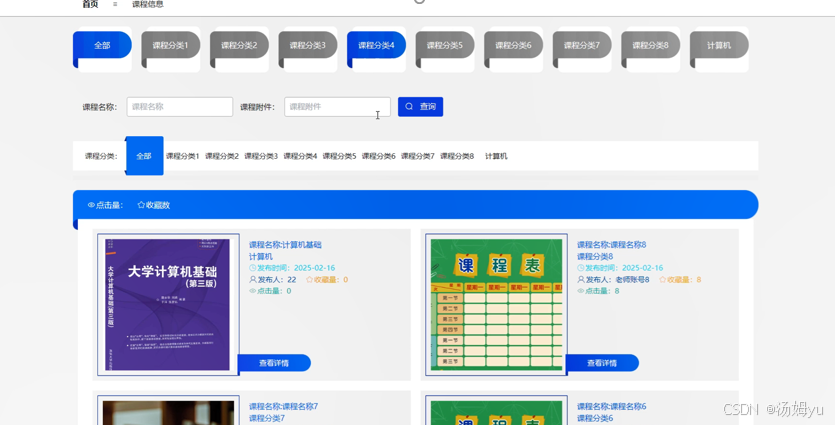
Task: Filter by 课程分类2 in filter row
Action: [222, 156]
